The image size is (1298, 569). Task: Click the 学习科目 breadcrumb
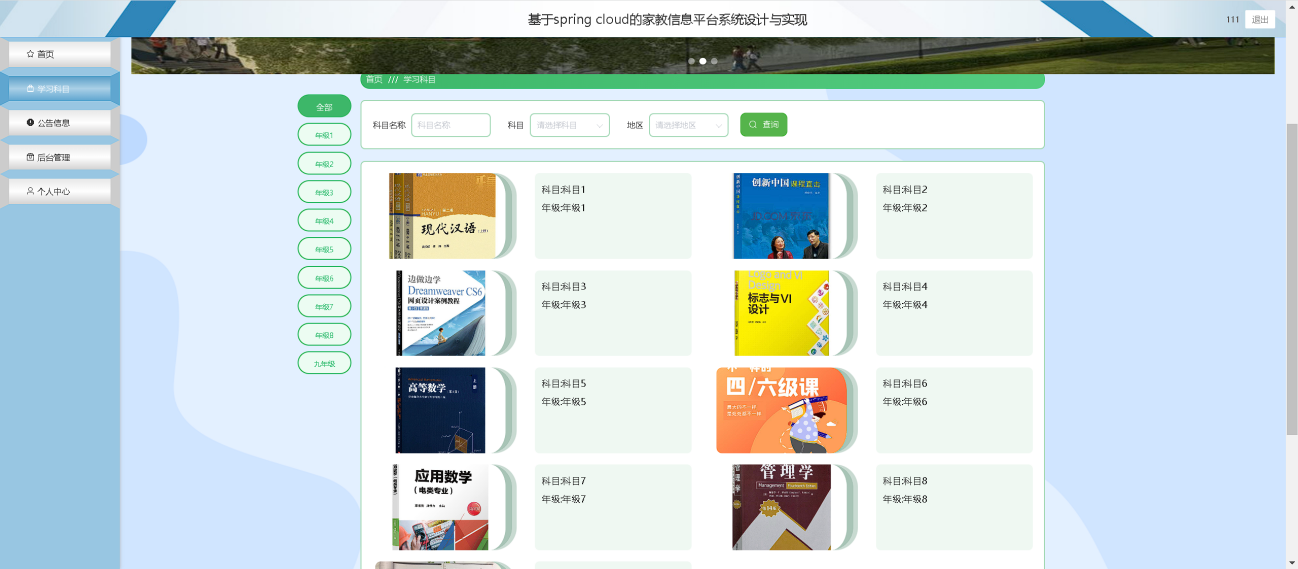coord(420,79)
